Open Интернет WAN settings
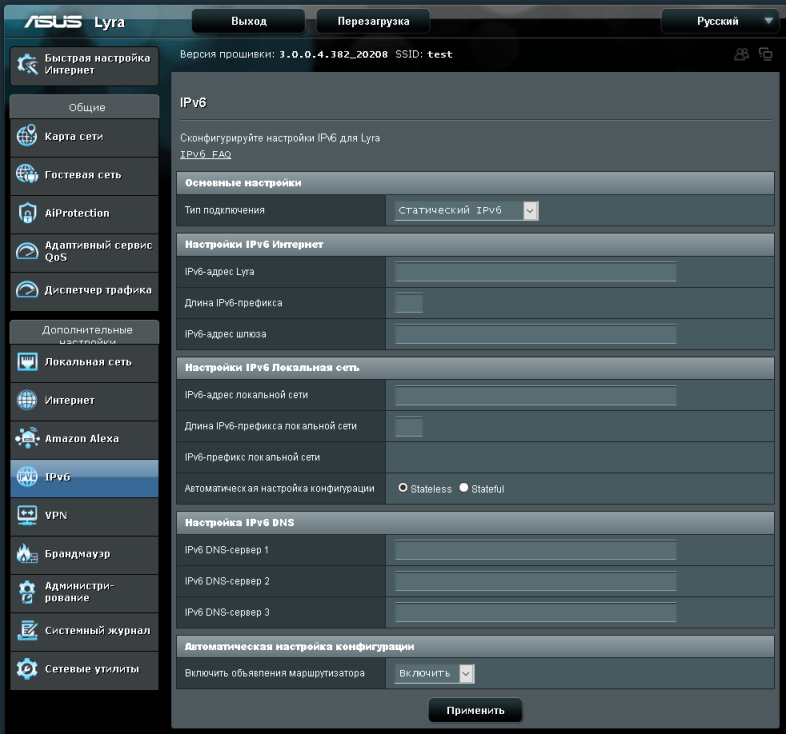 tap(84, 401)
